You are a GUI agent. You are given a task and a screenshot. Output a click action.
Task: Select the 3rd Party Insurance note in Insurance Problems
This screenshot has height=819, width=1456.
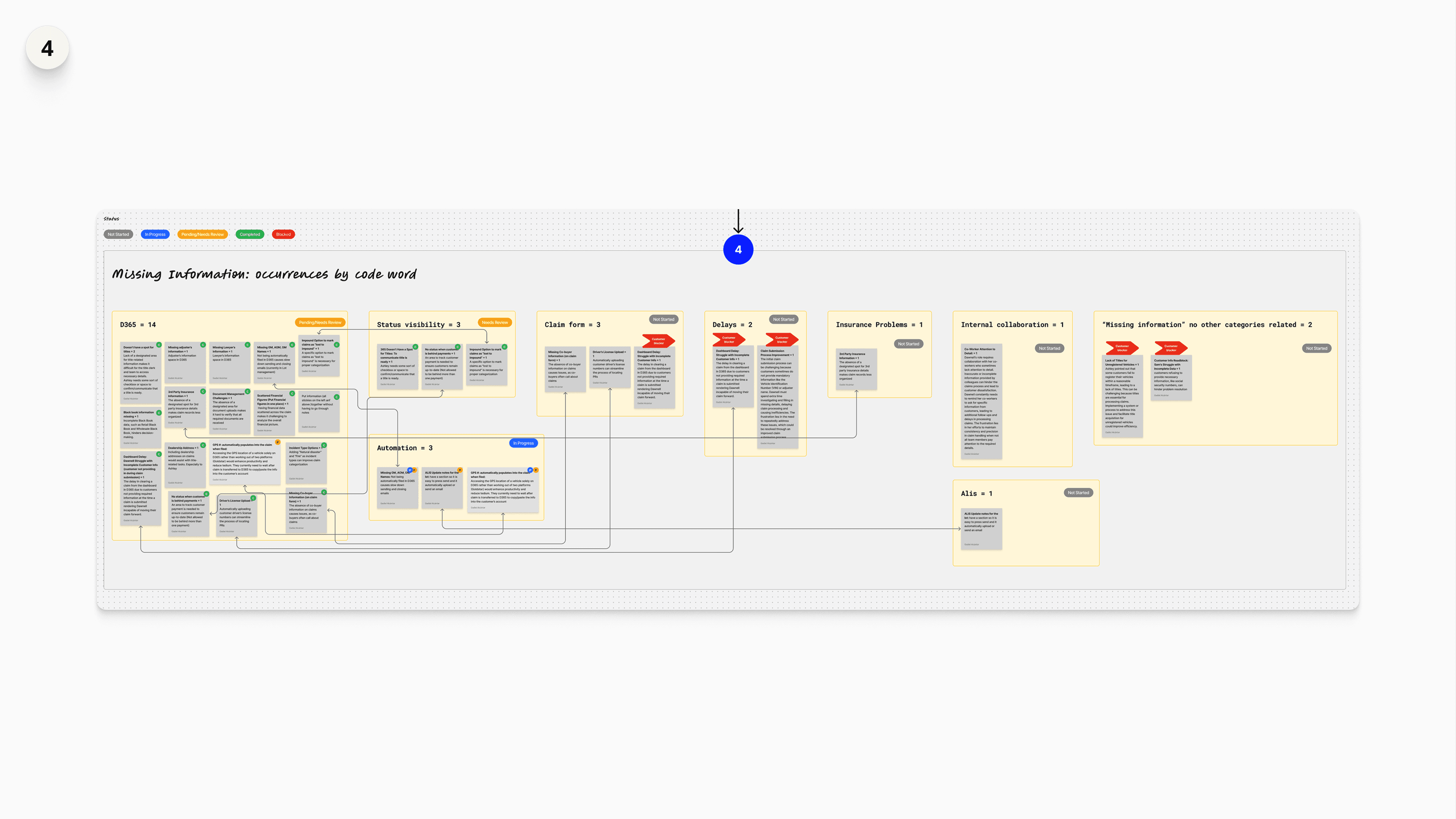point(856,369)
